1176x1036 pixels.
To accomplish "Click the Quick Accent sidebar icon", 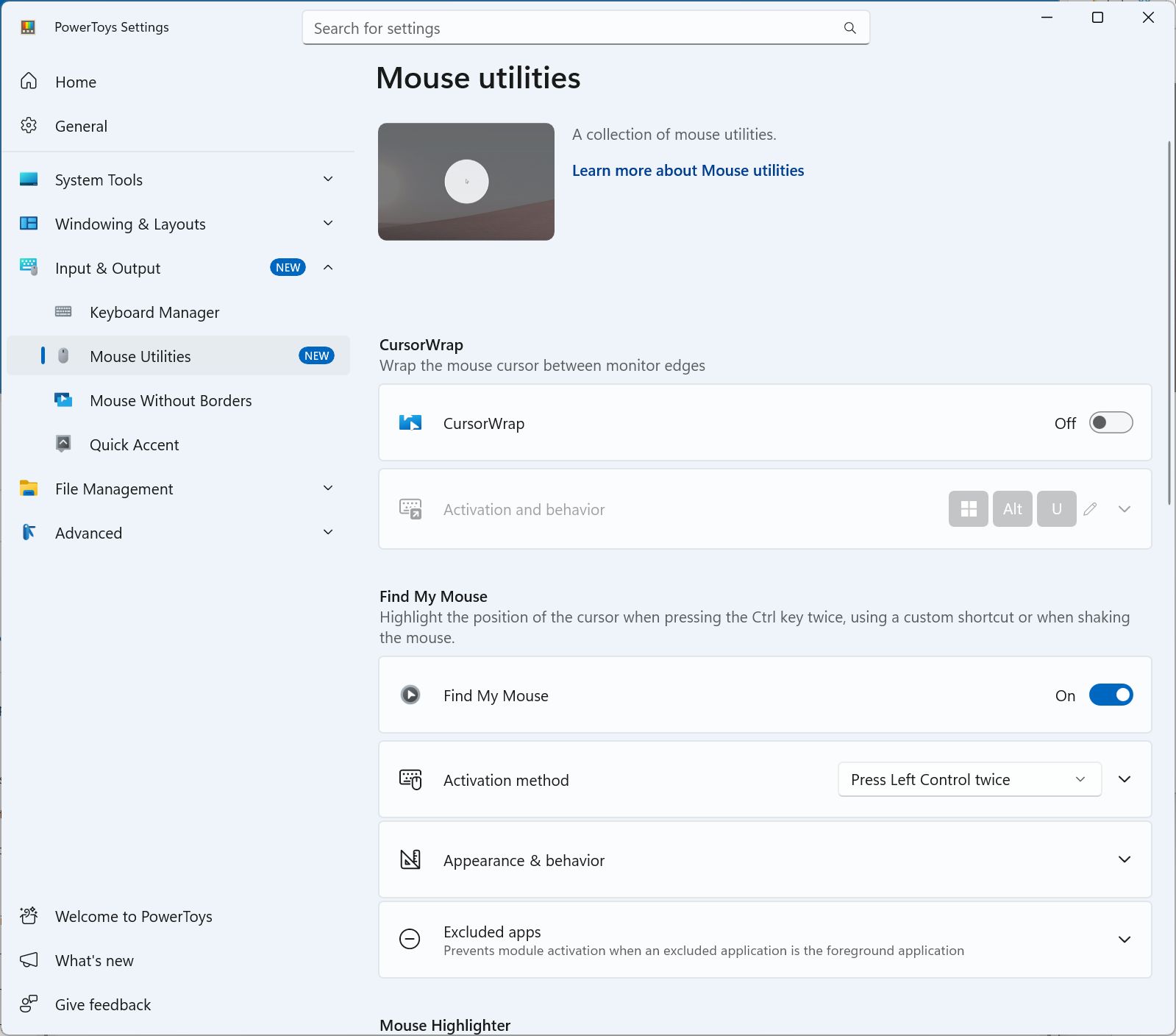I will coord(63,444).
